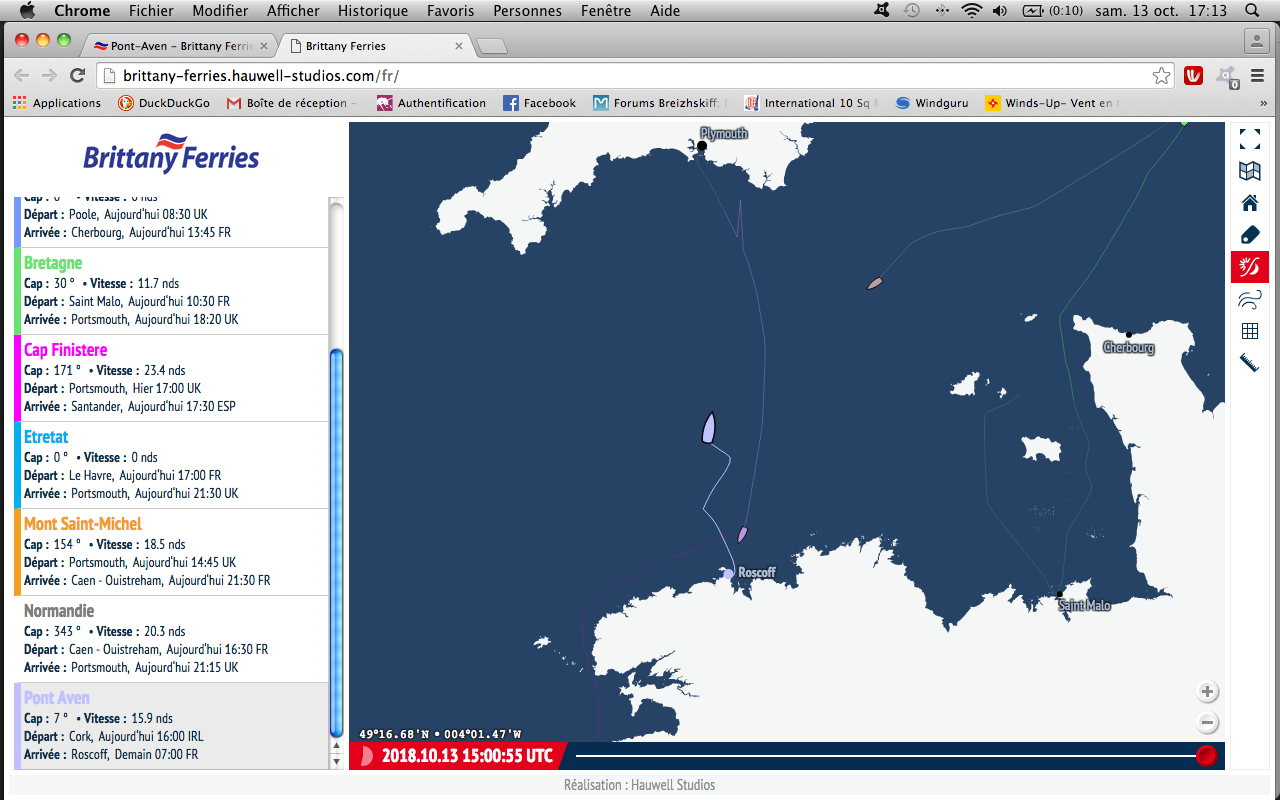1280x800 pixels.
Task: Open the Fenêtre menu
Action: pyautogui.click(x=606, y=11)
